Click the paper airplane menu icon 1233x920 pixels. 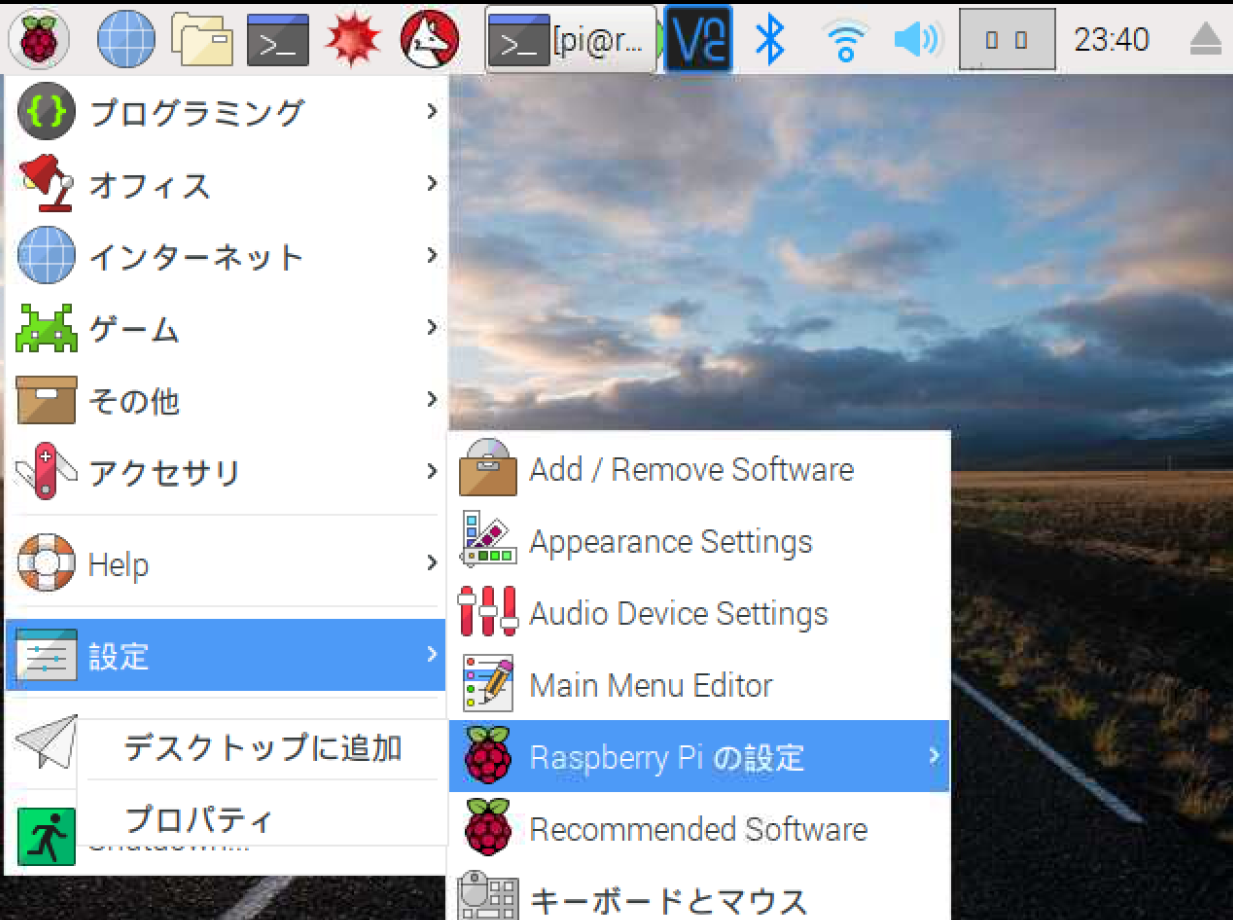click(x=46, y=740)
